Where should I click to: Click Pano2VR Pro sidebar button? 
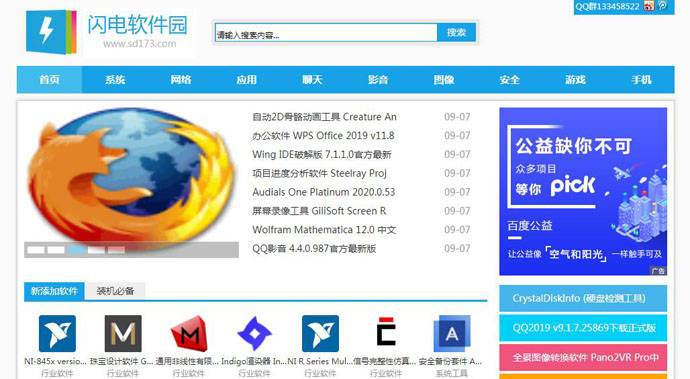[583, 357]
